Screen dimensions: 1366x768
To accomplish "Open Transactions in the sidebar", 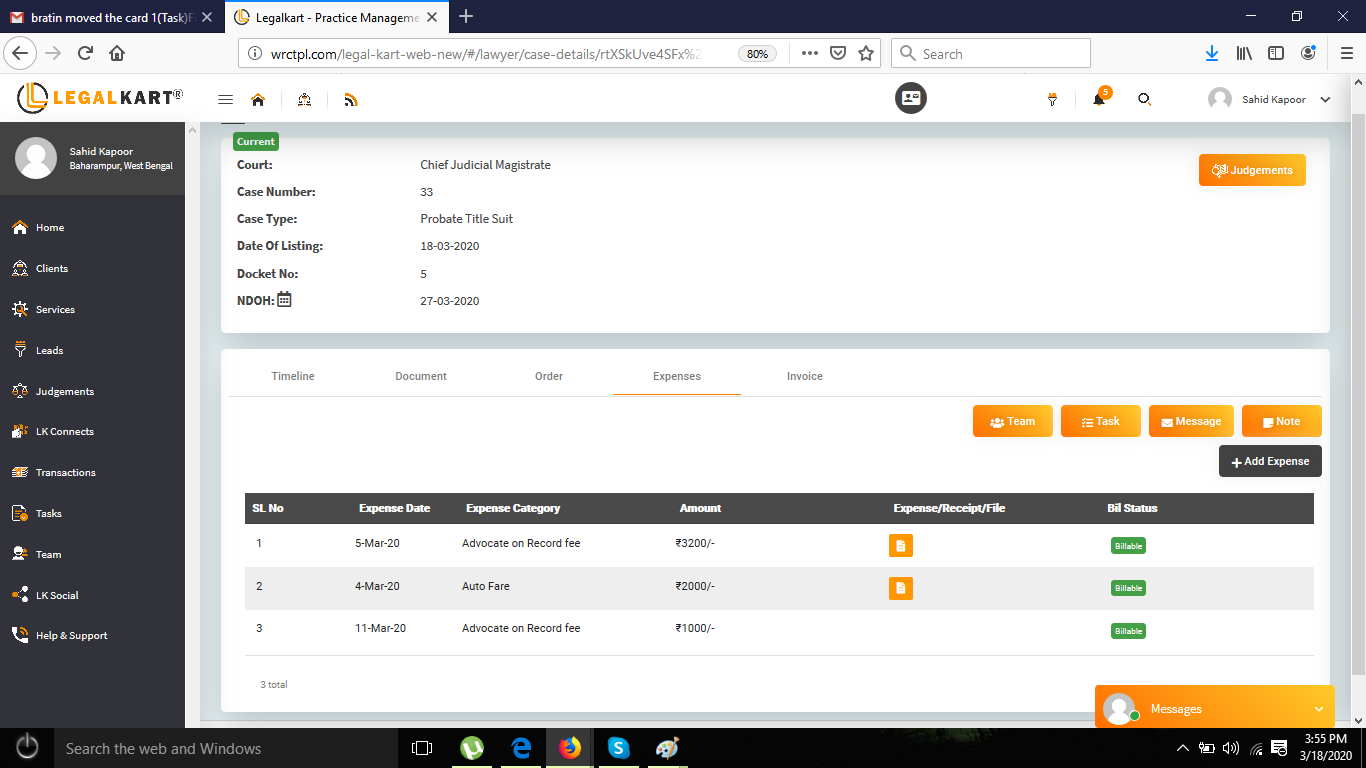I will tap(65, 472).
